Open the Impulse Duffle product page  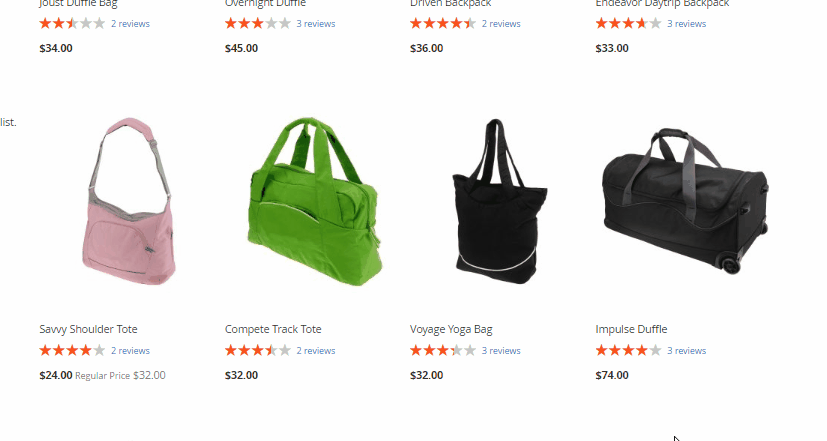tap(631, 329)
